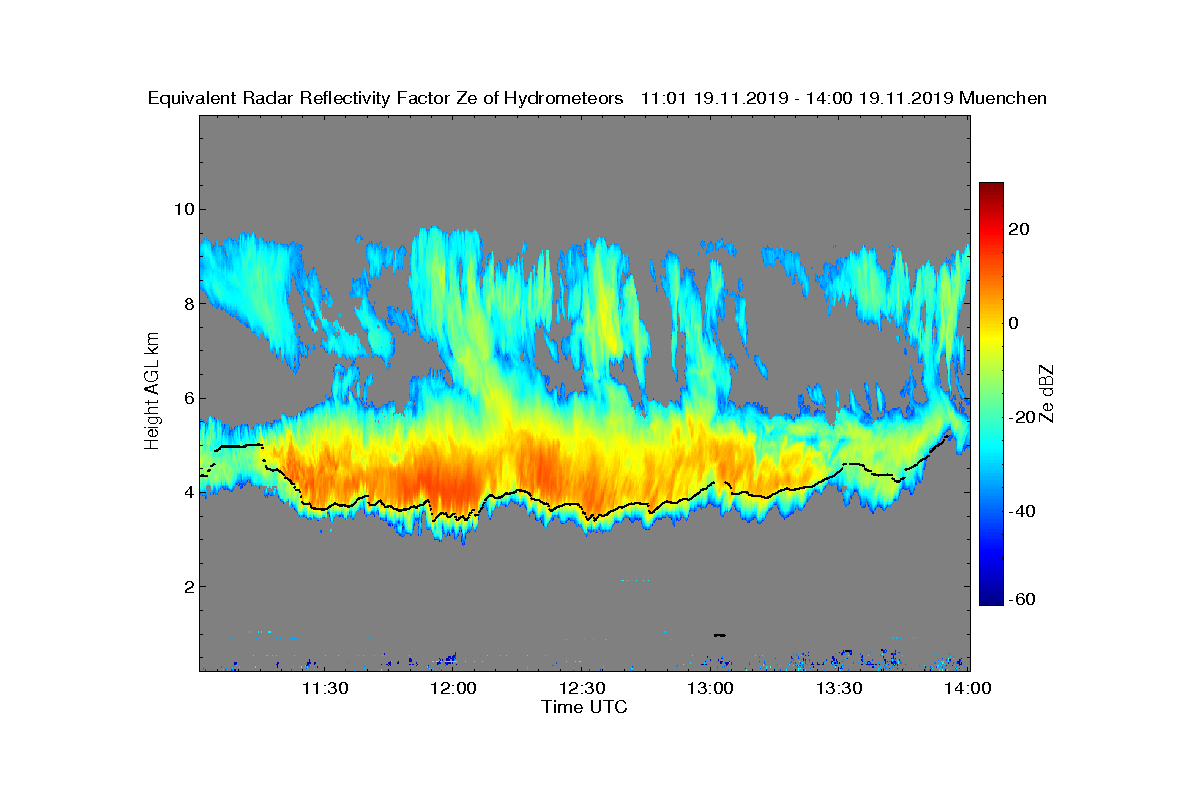The image size is (1200, 800).
Task: Click the colorbar 20 label
Action: tap(1019, 230)
